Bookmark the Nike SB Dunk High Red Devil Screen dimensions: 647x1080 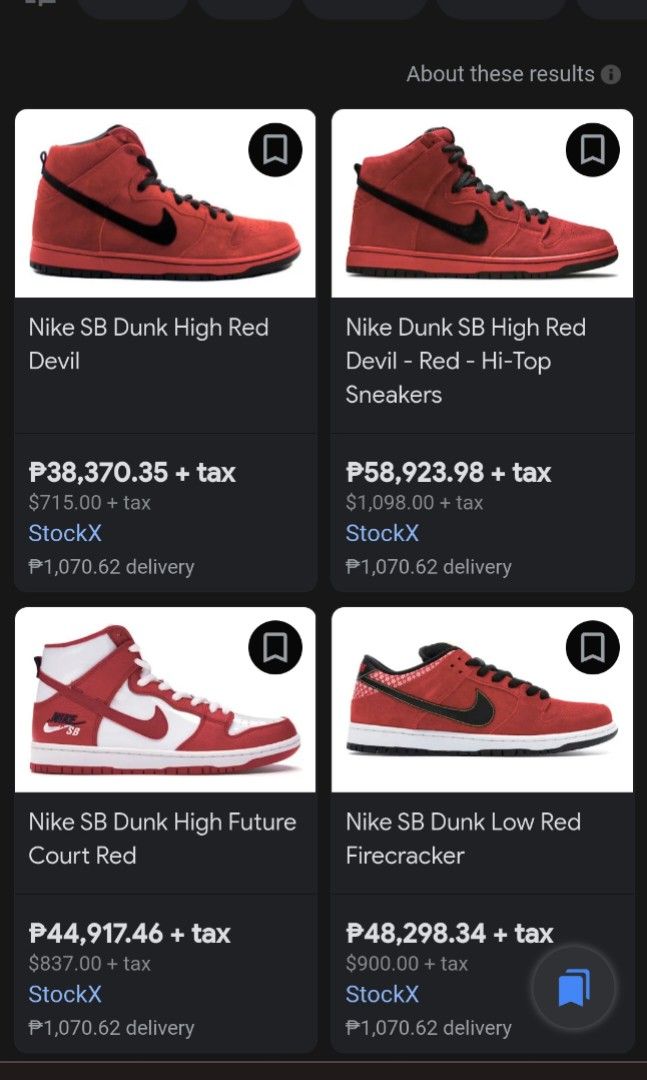tap(273, 149)
